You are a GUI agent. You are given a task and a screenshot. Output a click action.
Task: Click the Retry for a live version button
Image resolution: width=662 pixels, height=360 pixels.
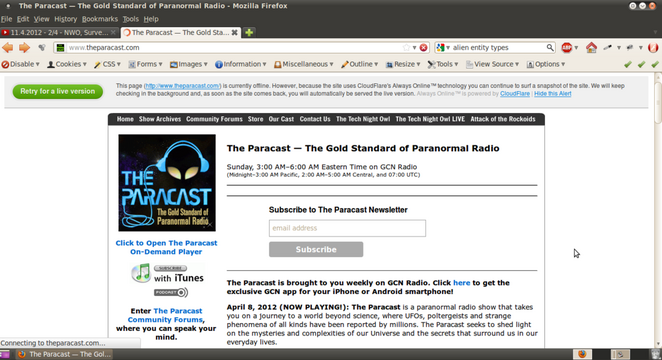57,91
